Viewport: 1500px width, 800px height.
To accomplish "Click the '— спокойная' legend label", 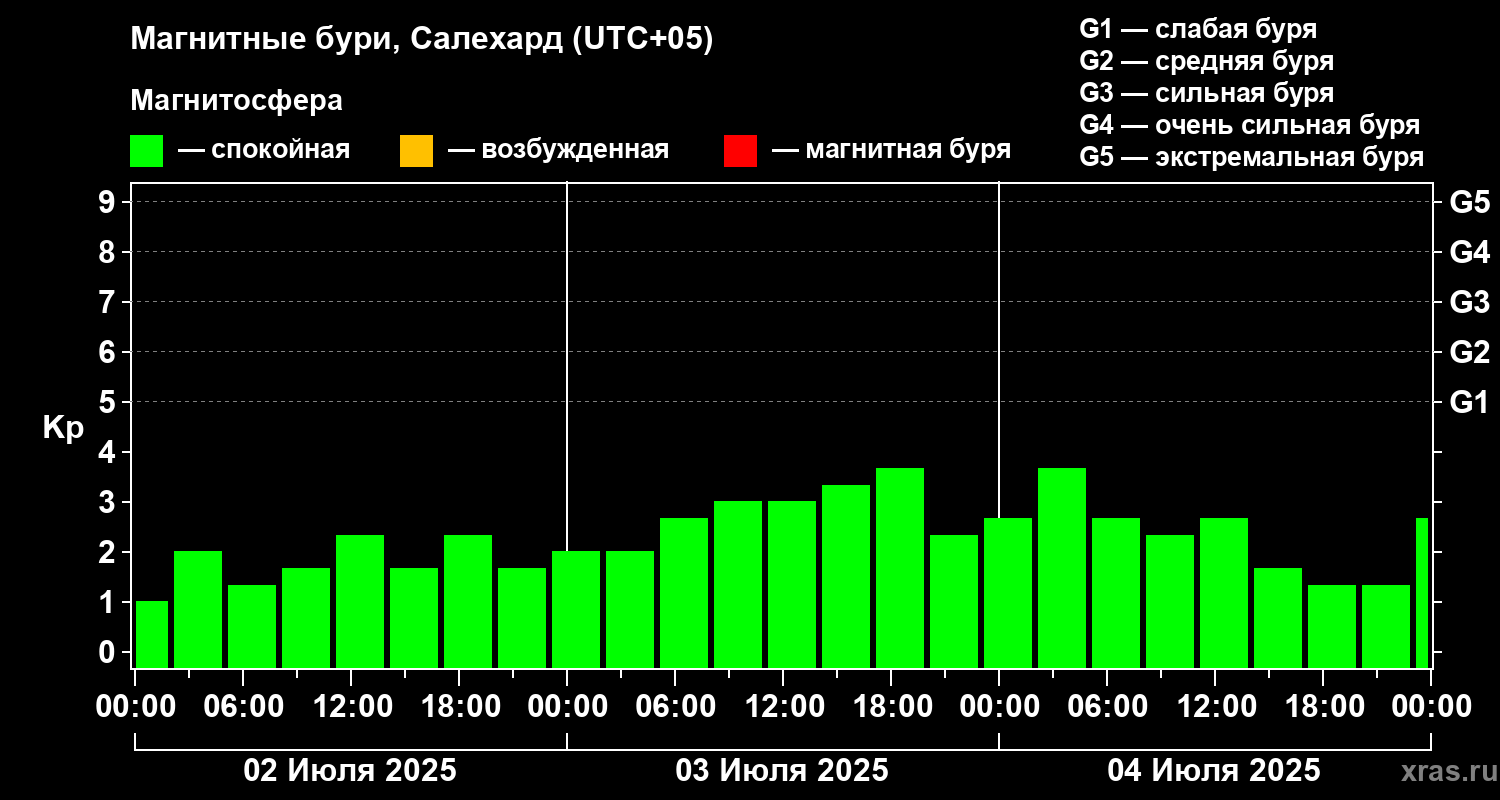I will (x=264, y=150).
